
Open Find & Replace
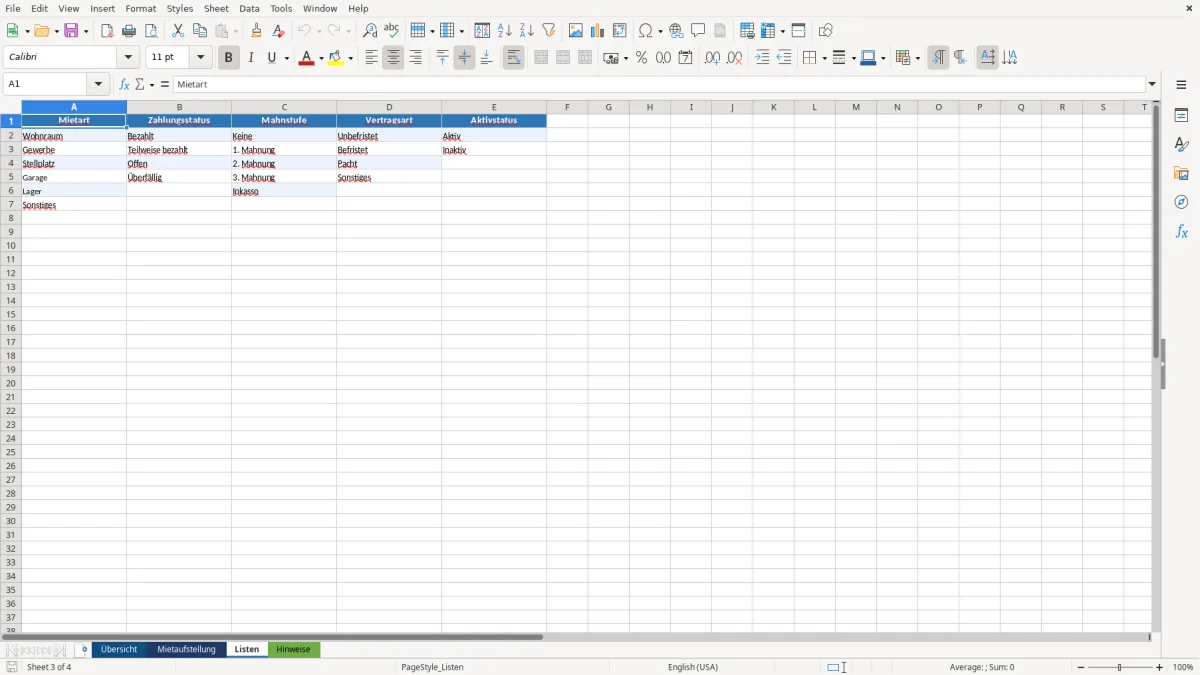coord(370,31)
